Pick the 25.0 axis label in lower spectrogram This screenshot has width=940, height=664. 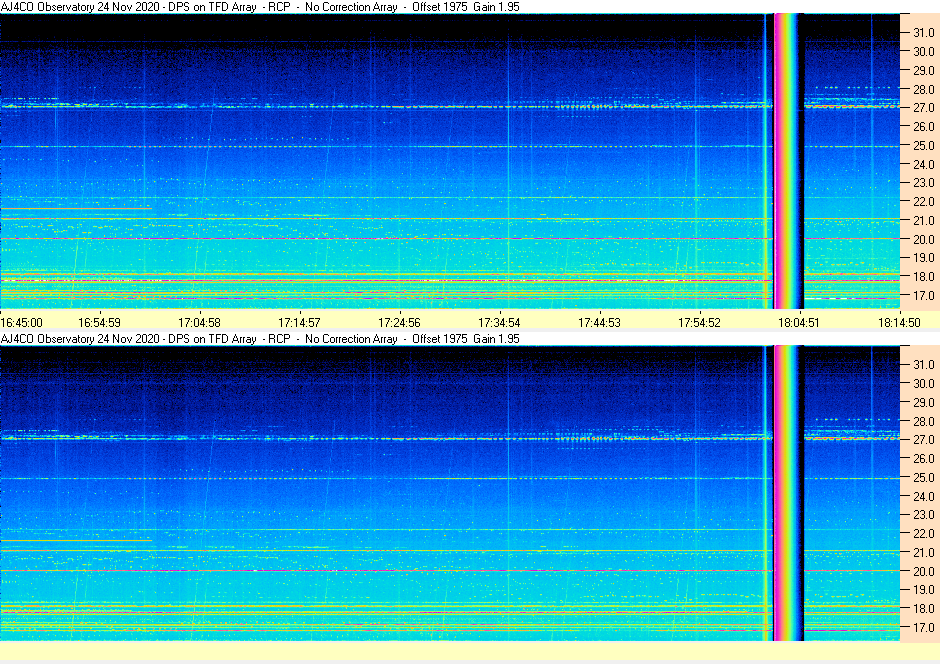tap(924, 478)
